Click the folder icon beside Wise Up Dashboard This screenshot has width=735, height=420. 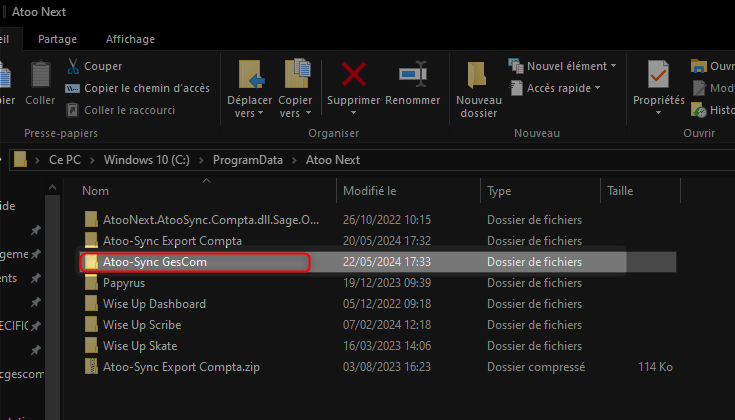click(91, 304)
